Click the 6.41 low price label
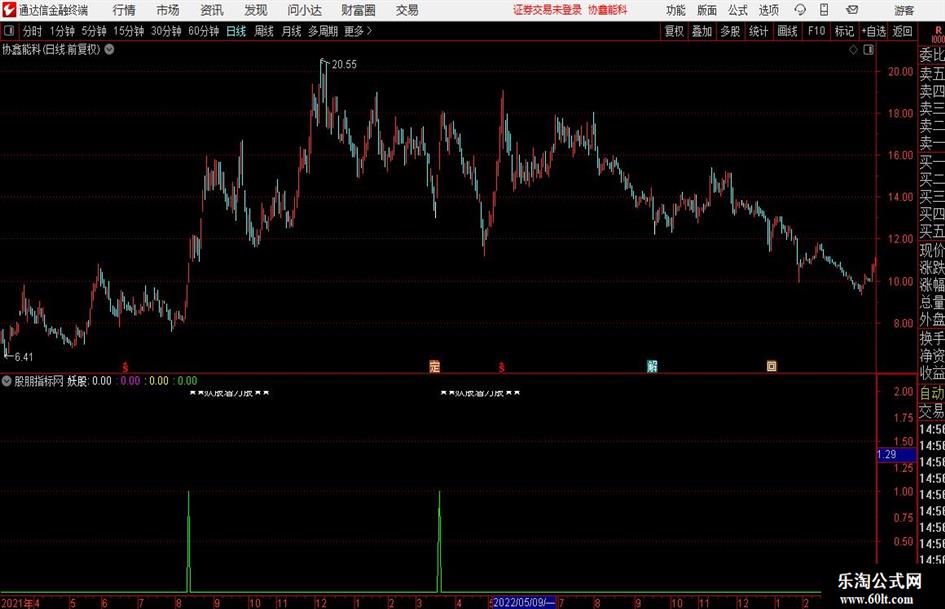Viewport: 945px width, 609px height. tap(24, 357)
